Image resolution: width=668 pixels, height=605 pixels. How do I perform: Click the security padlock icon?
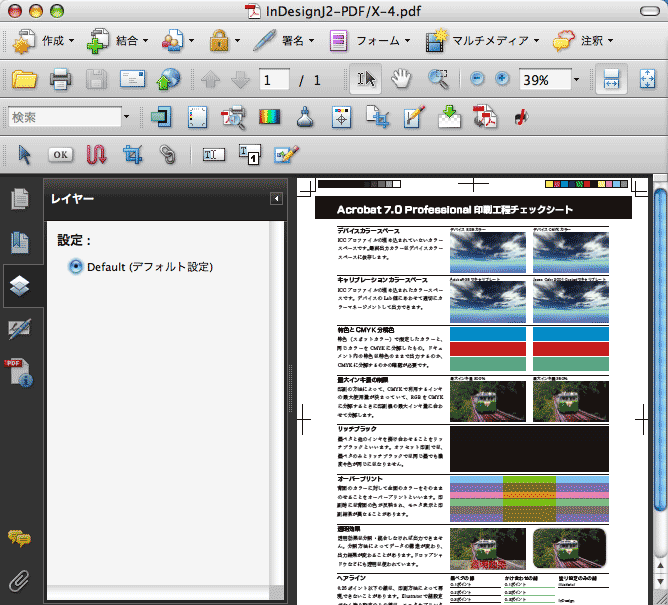(219, 41)
